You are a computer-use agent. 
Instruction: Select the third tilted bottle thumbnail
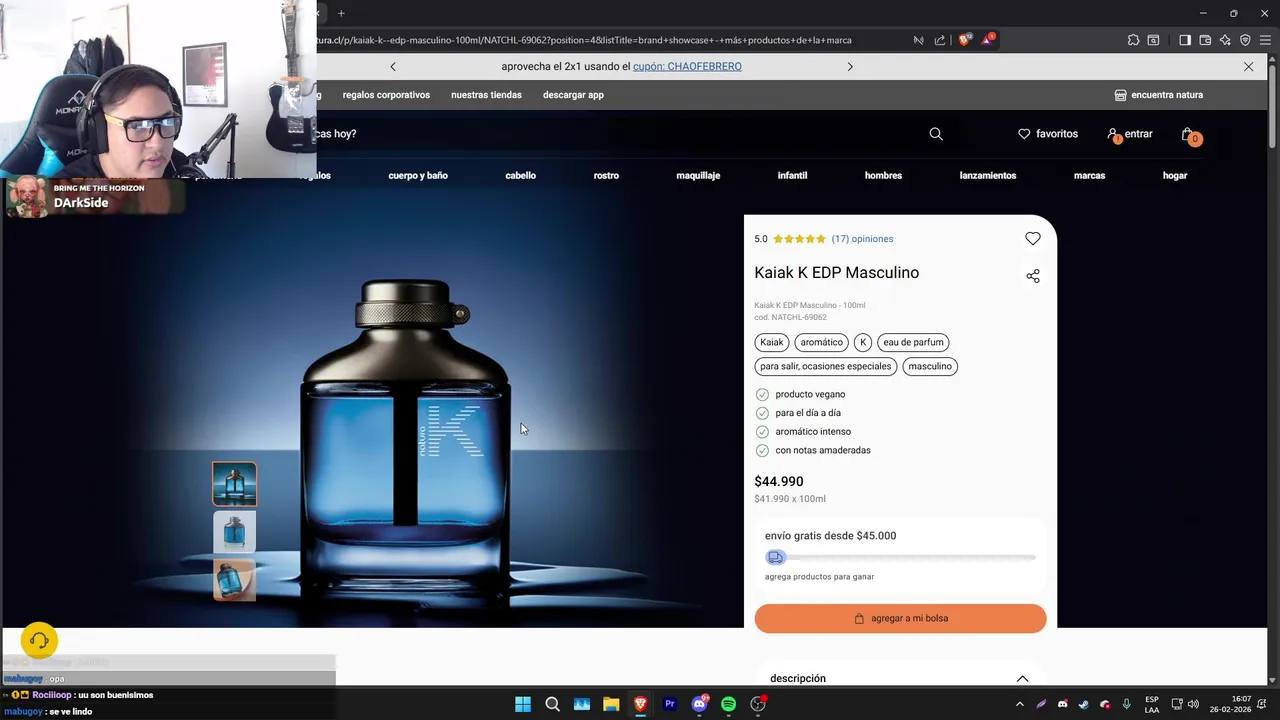[x=234, y=580]
